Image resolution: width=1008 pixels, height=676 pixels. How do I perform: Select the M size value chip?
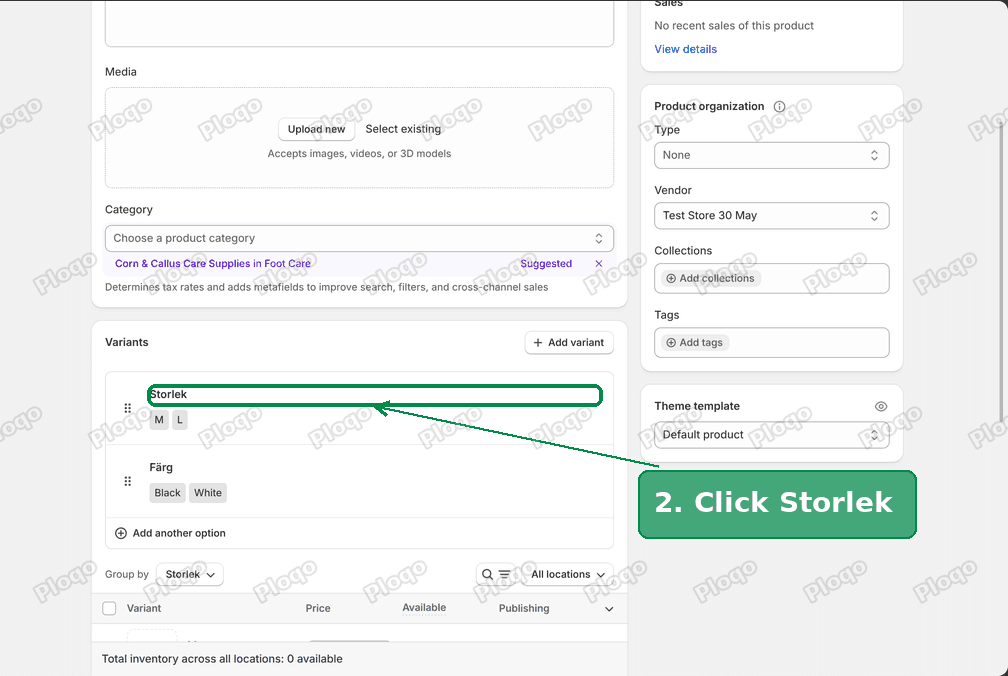(x=159, y=420)
